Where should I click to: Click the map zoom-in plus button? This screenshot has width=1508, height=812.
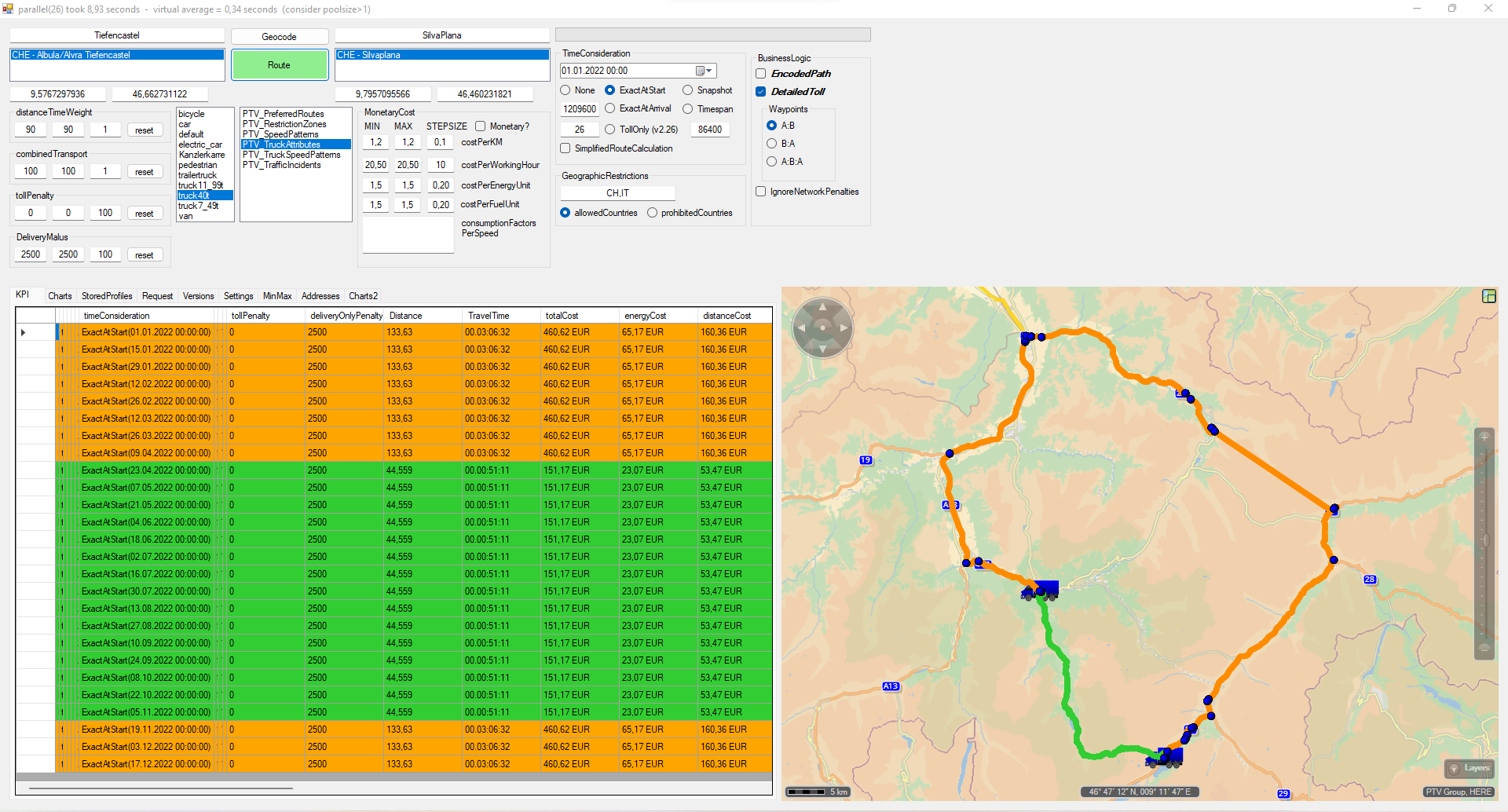1484,437
